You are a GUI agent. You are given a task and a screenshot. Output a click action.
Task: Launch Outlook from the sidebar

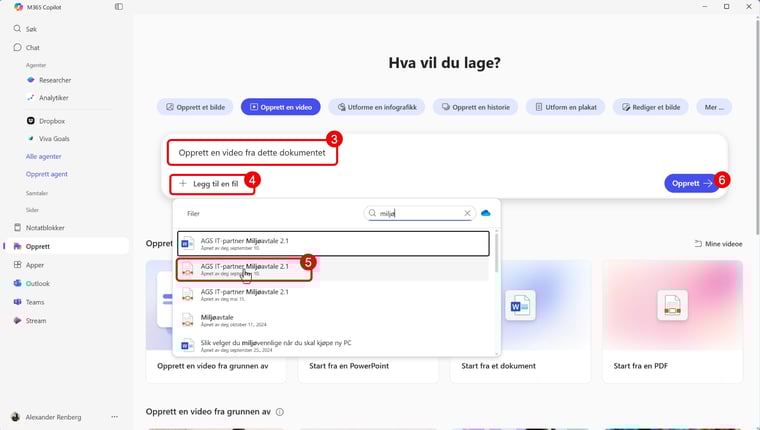[x=32, y=284]
